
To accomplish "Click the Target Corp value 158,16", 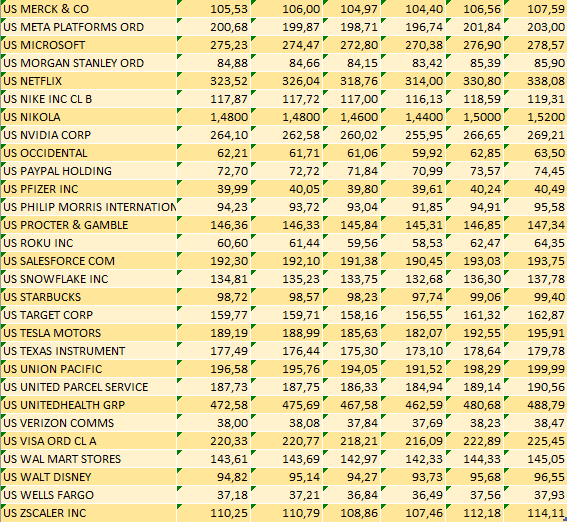I will [352, 315].
